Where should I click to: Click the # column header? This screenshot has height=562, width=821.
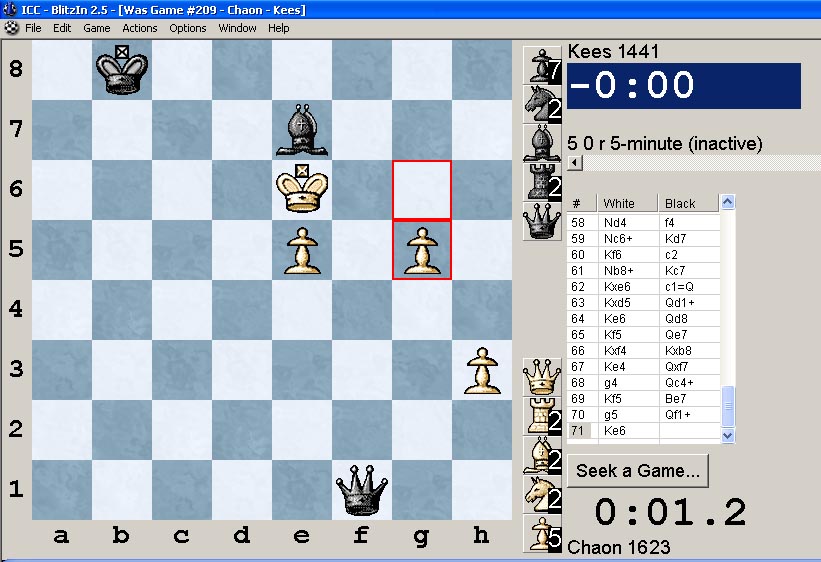[x=582, y=203]
